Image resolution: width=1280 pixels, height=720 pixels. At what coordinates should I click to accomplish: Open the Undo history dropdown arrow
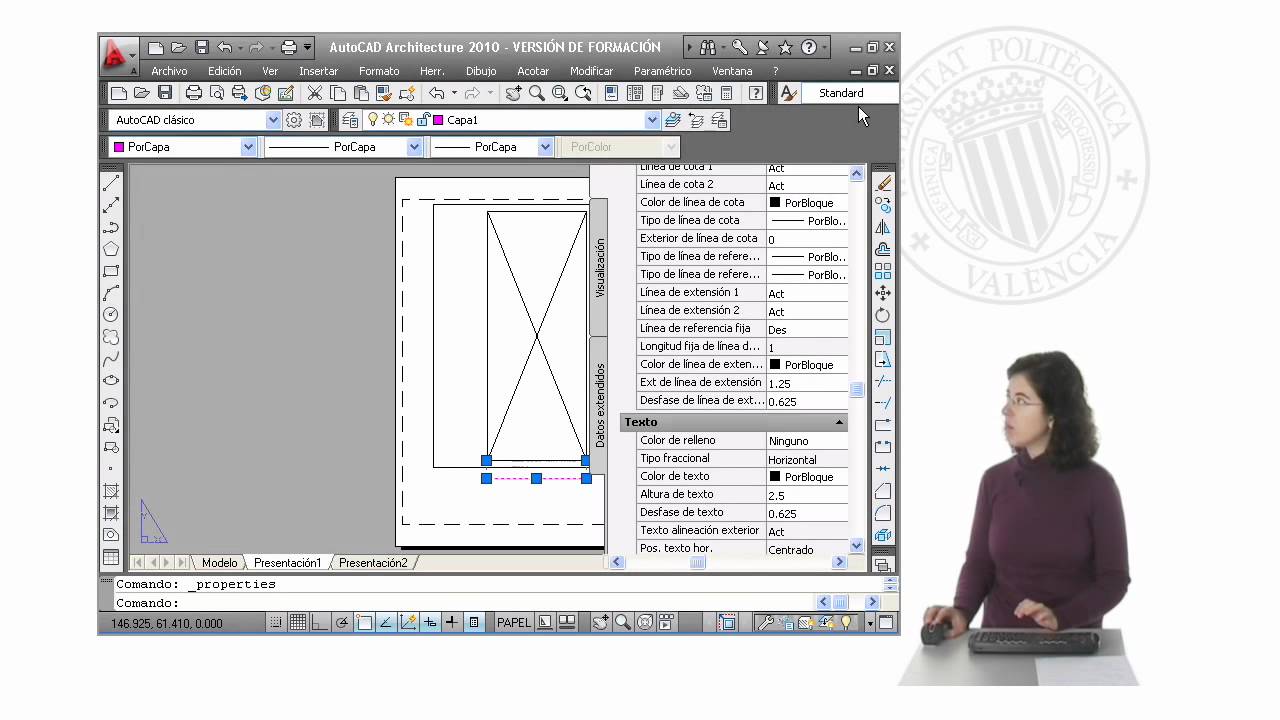(454, 93)
